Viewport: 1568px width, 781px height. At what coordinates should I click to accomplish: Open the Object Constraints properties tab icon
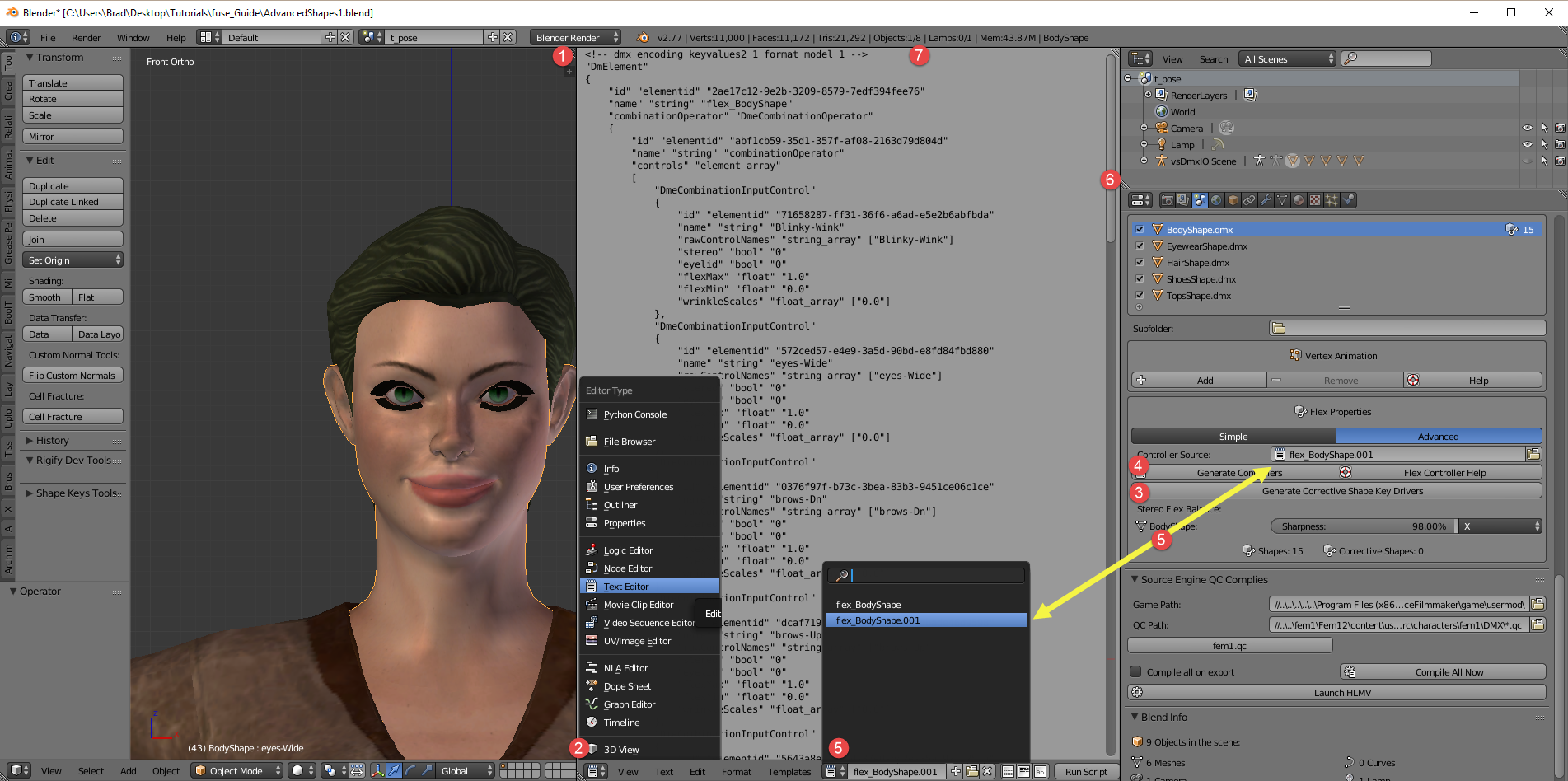(x=1249, y=200)
